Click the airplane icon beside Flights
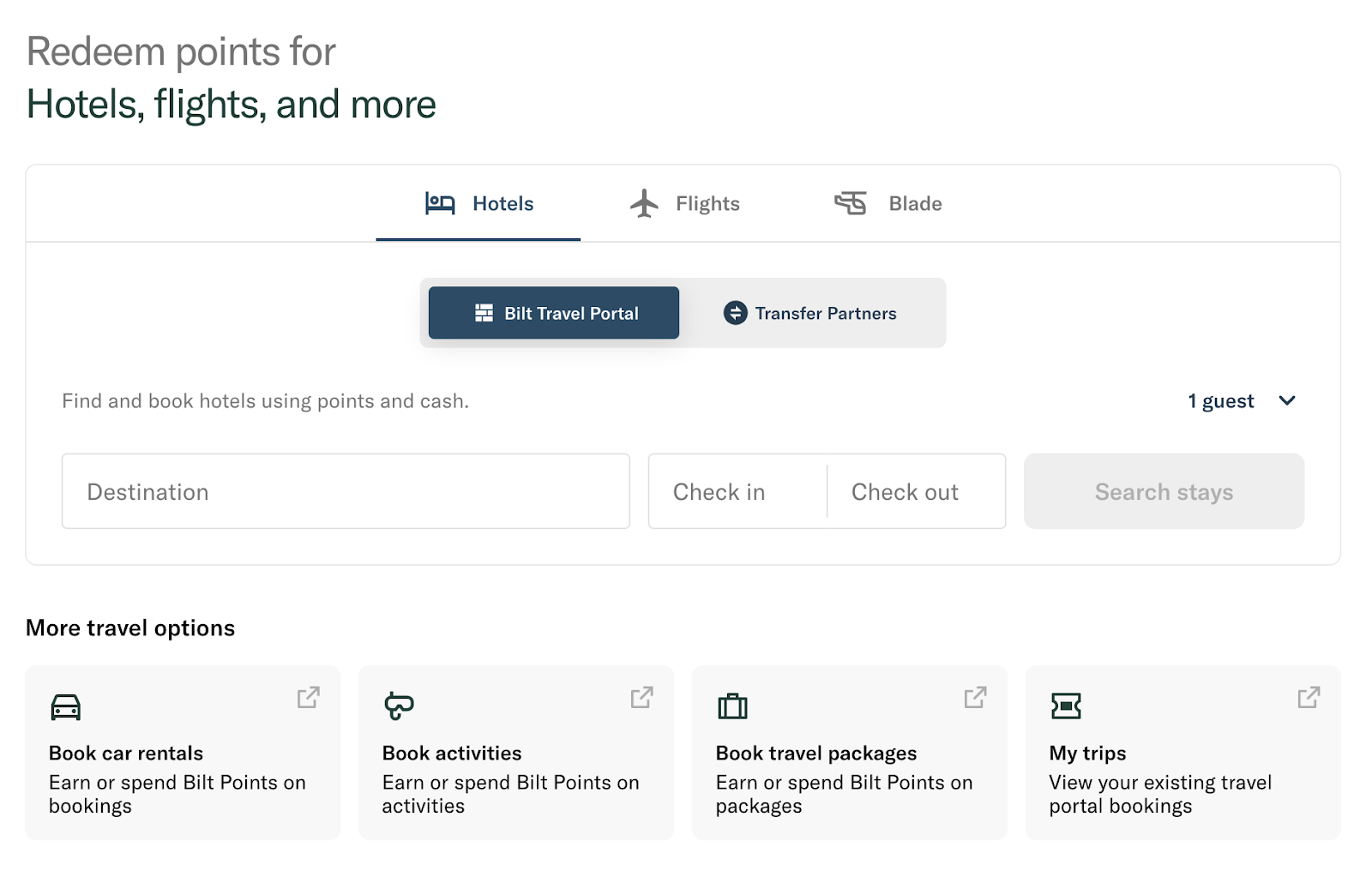Image resolution: width=1372 pixels, height=877 pixels. pos(644,204)
